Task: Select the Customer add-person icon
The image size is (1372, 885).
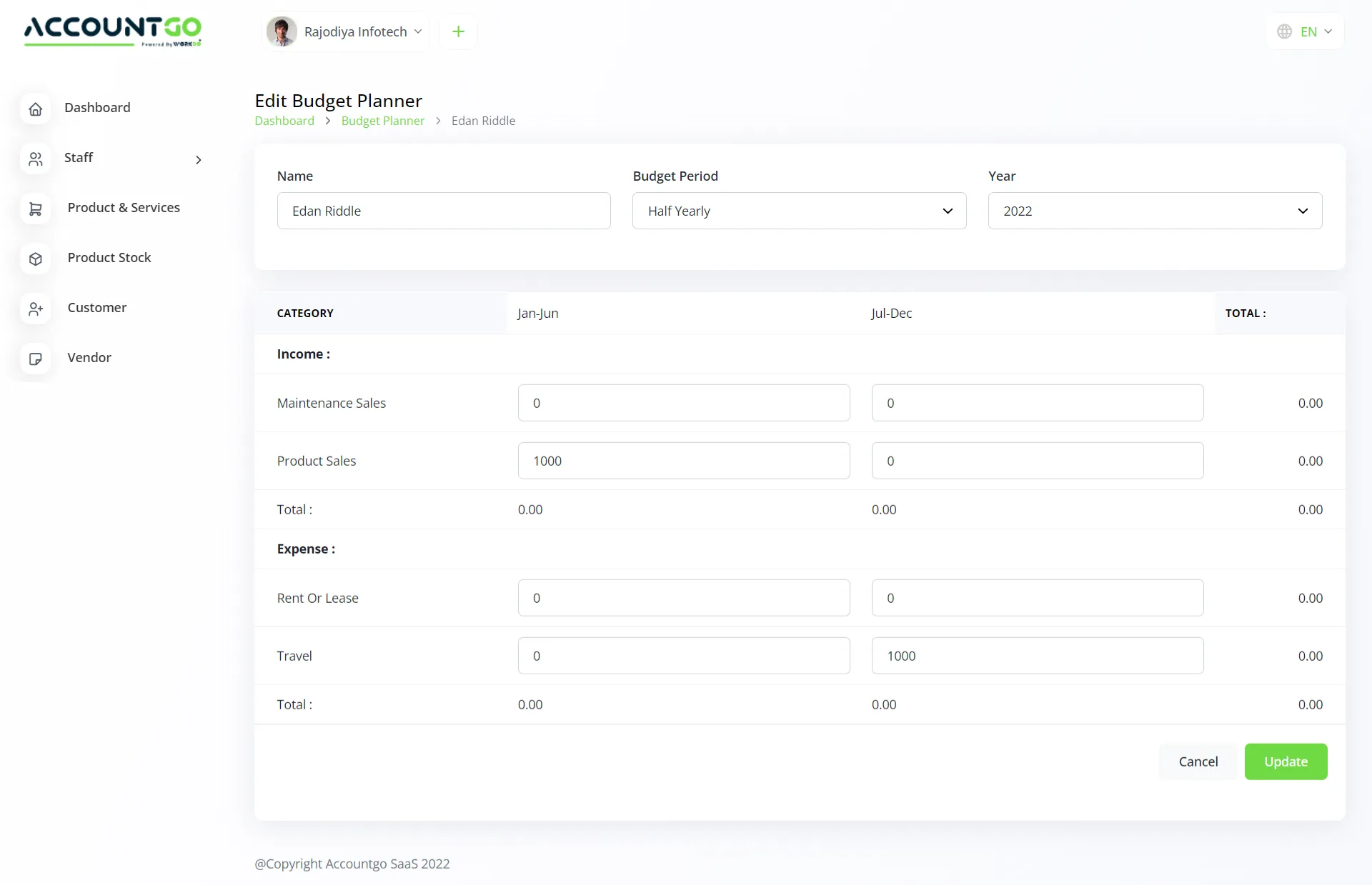Action: tap(36, 309)
